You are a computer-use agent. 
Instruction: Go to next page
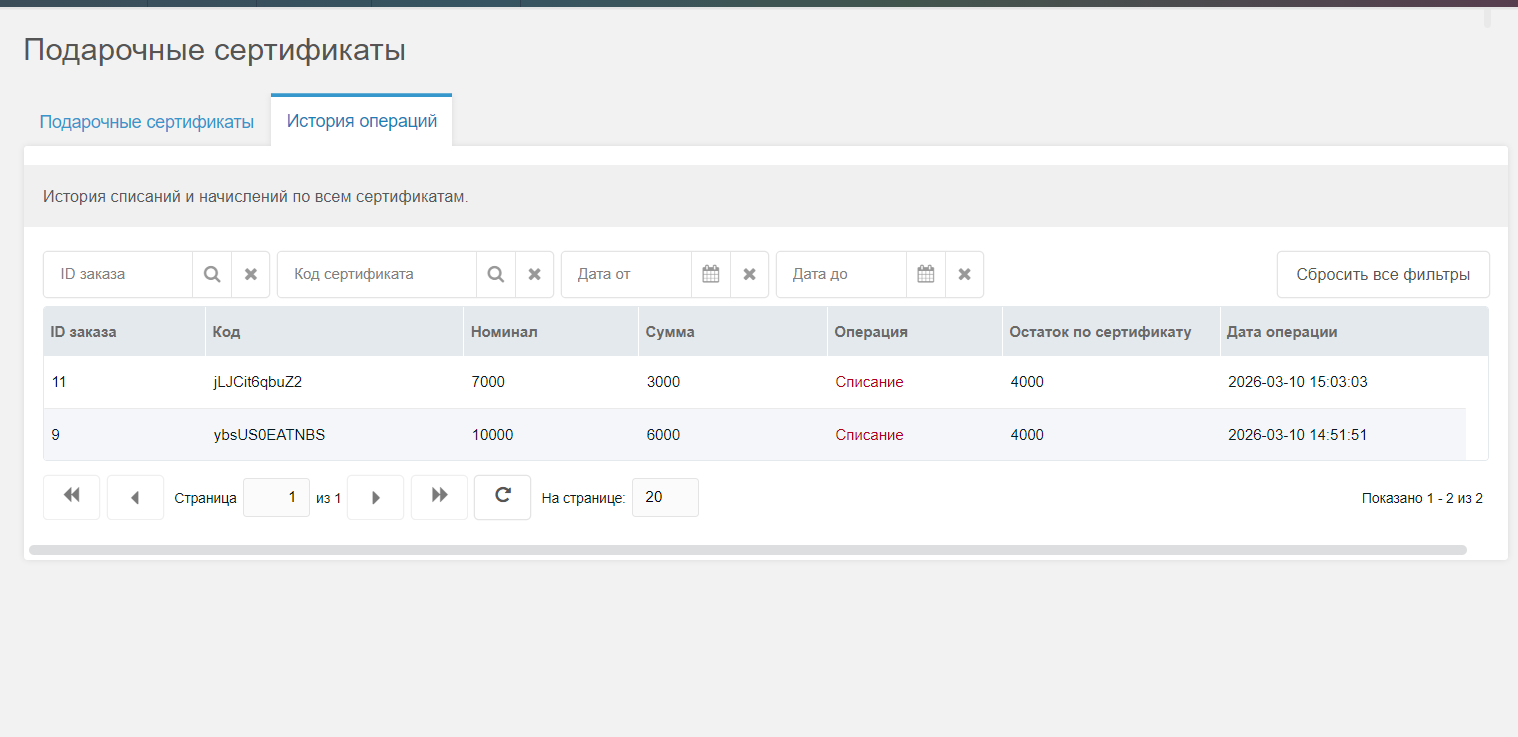[x=375, y=497]
